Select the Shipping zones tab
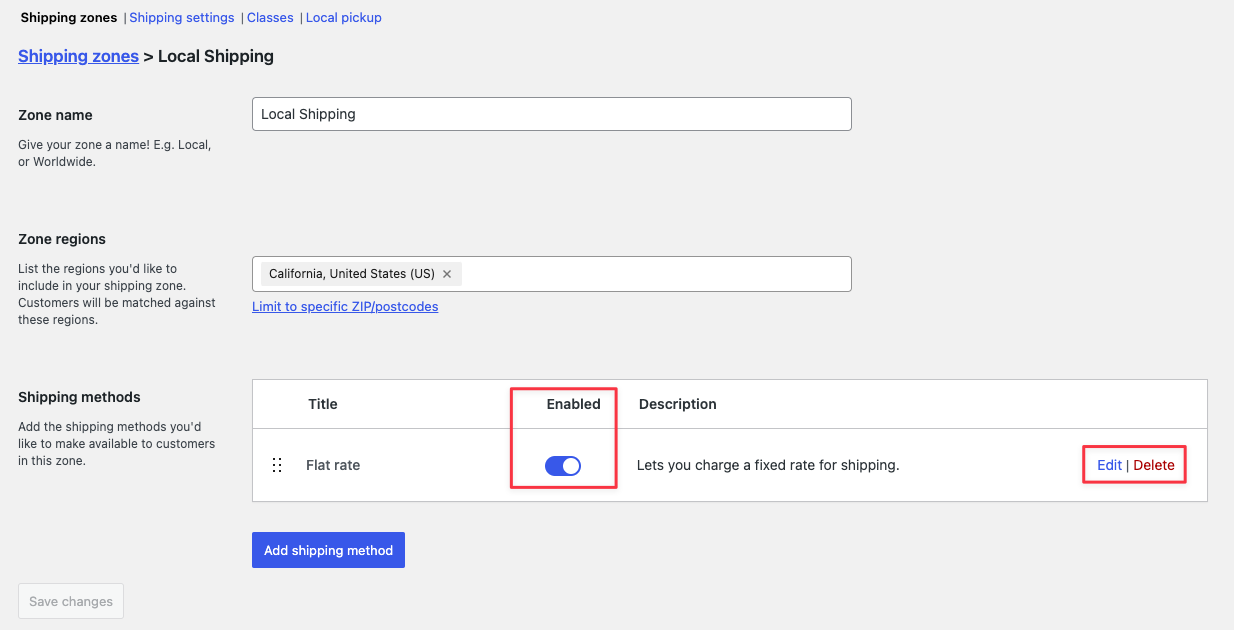The width and height of the screenshot is (1234, 630). 68,17
